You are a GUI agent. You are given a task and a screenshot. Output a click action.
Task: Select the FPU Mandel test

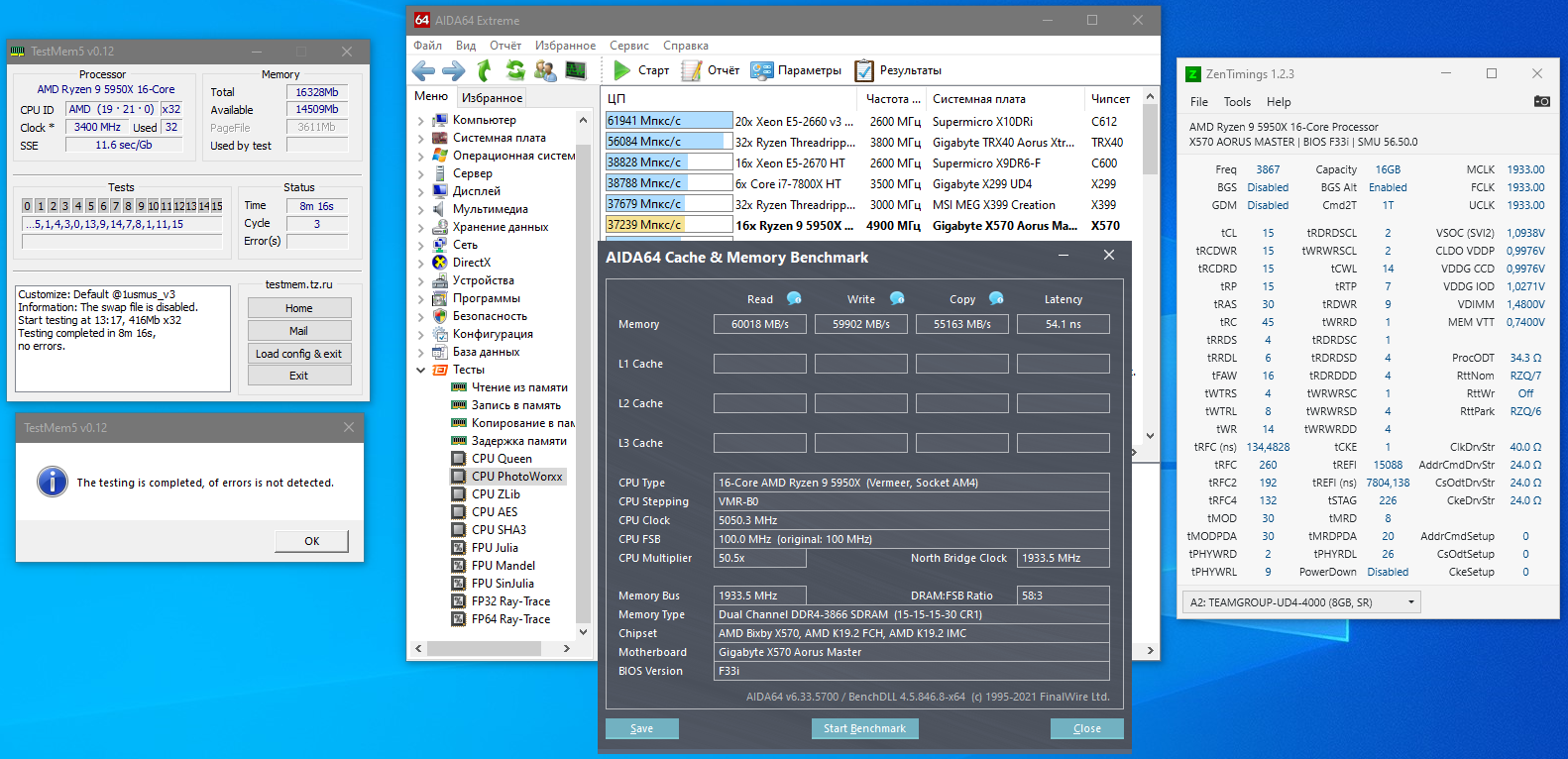[504, 566]
